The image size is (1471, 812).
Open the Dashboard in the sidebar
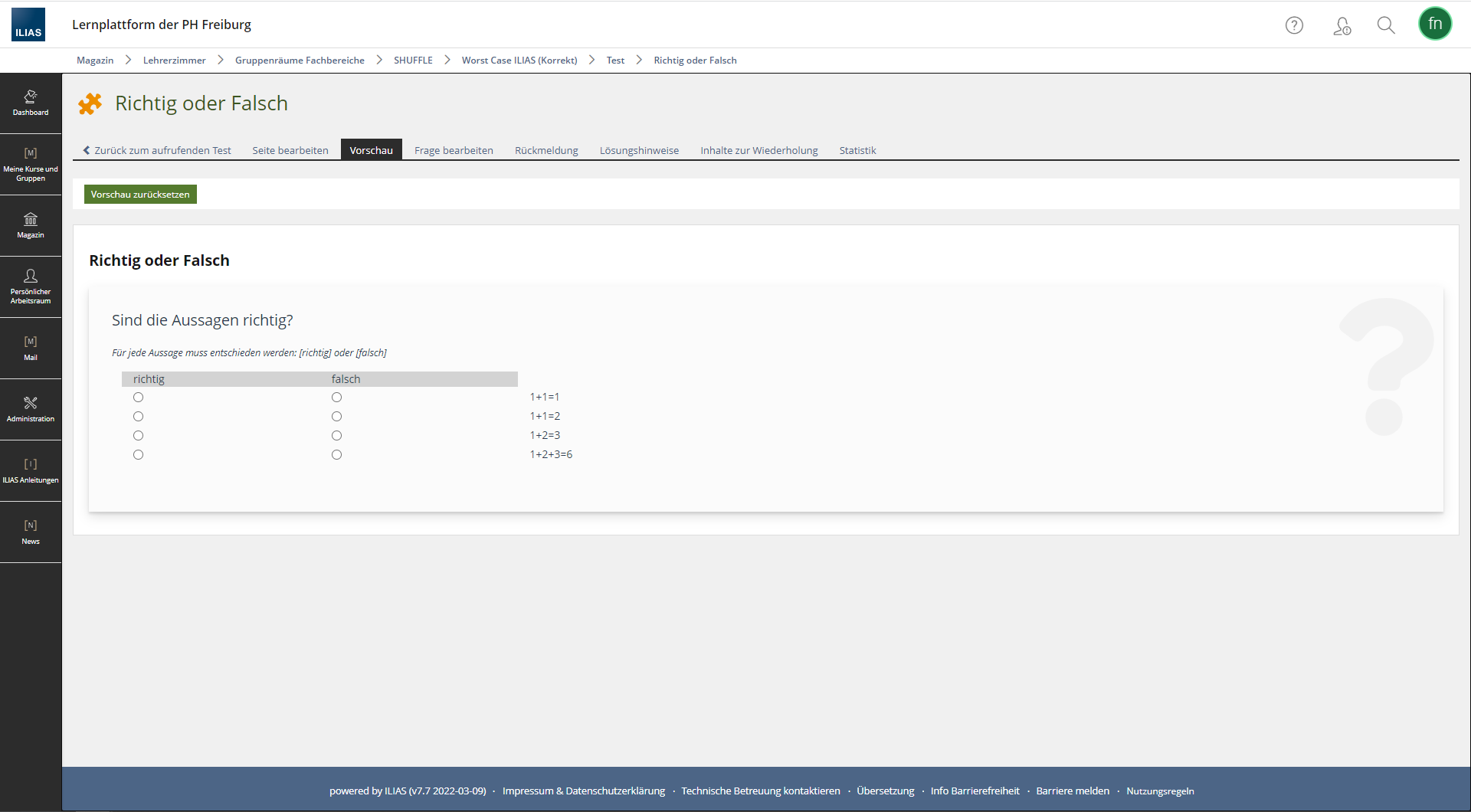(x=31, y=103)
